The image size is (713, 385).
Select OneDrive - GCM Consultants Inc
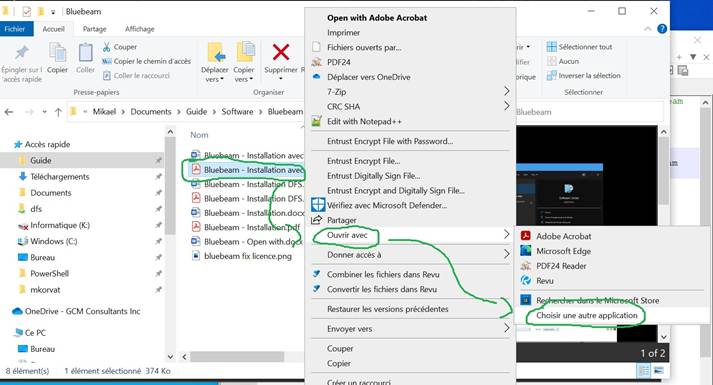(76, 311)
